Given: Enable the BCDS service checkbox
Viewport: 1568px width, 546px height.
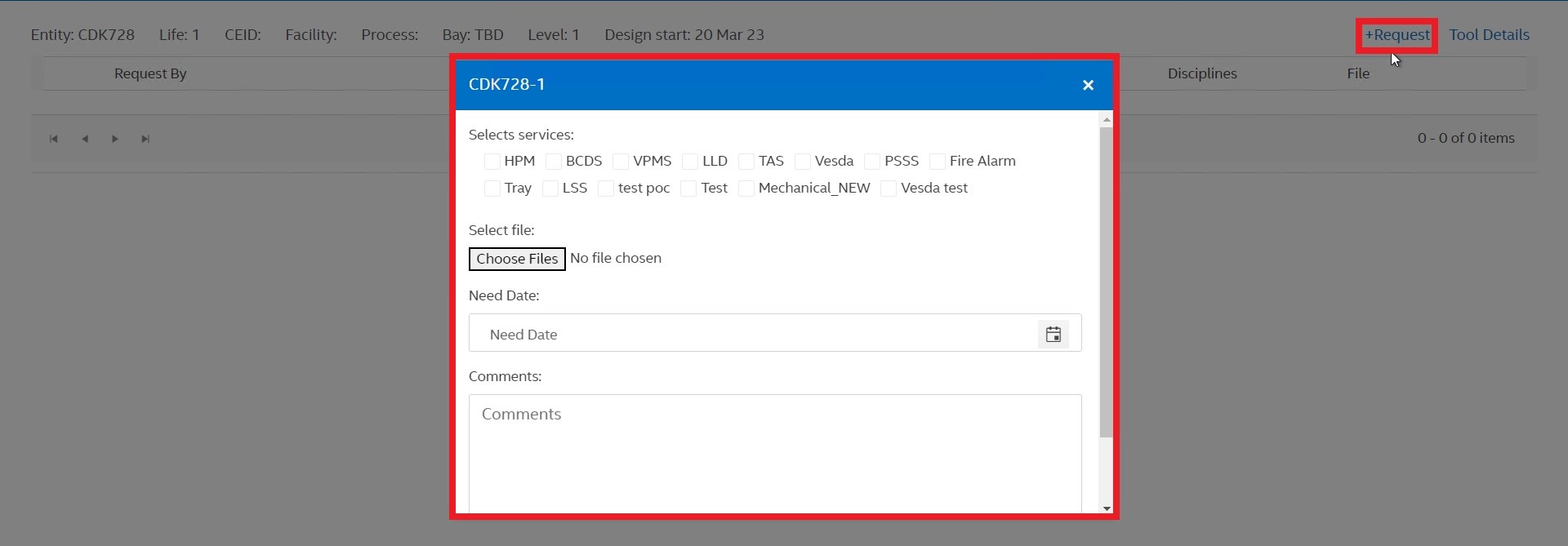Looking at the screenshot, I should 554,162.
